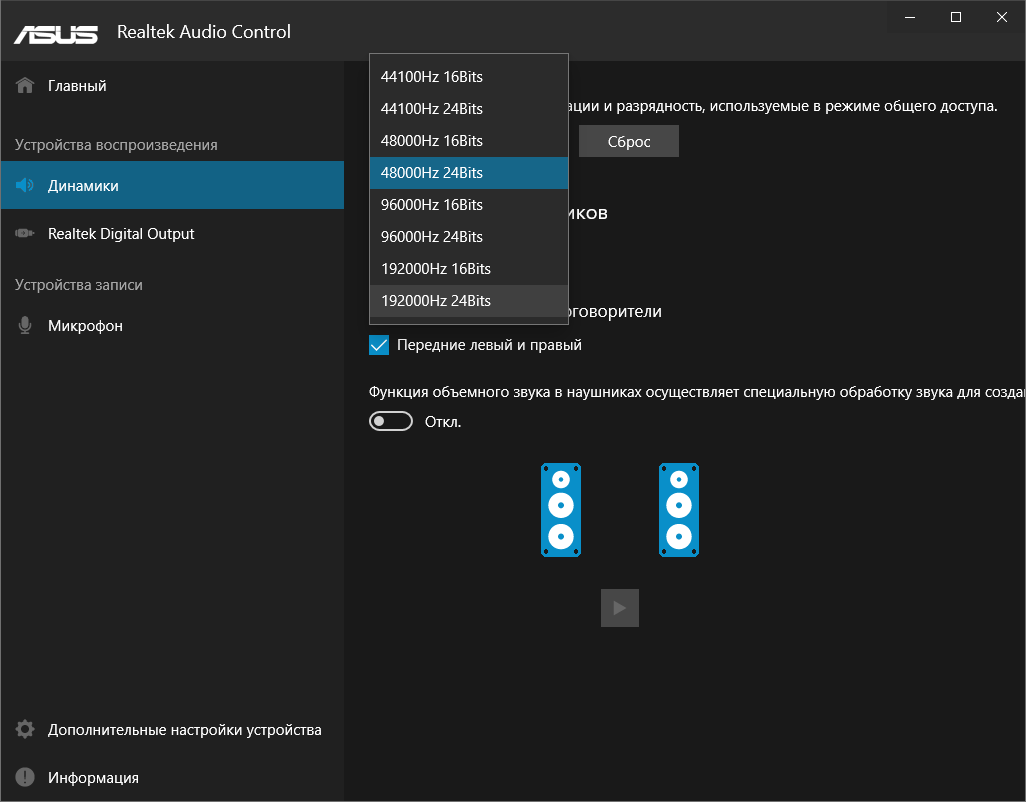Viewport: 1026px width, 802px height.
Task: Toggle the headphone surround sound switch
Action: (x=391, y=422)
